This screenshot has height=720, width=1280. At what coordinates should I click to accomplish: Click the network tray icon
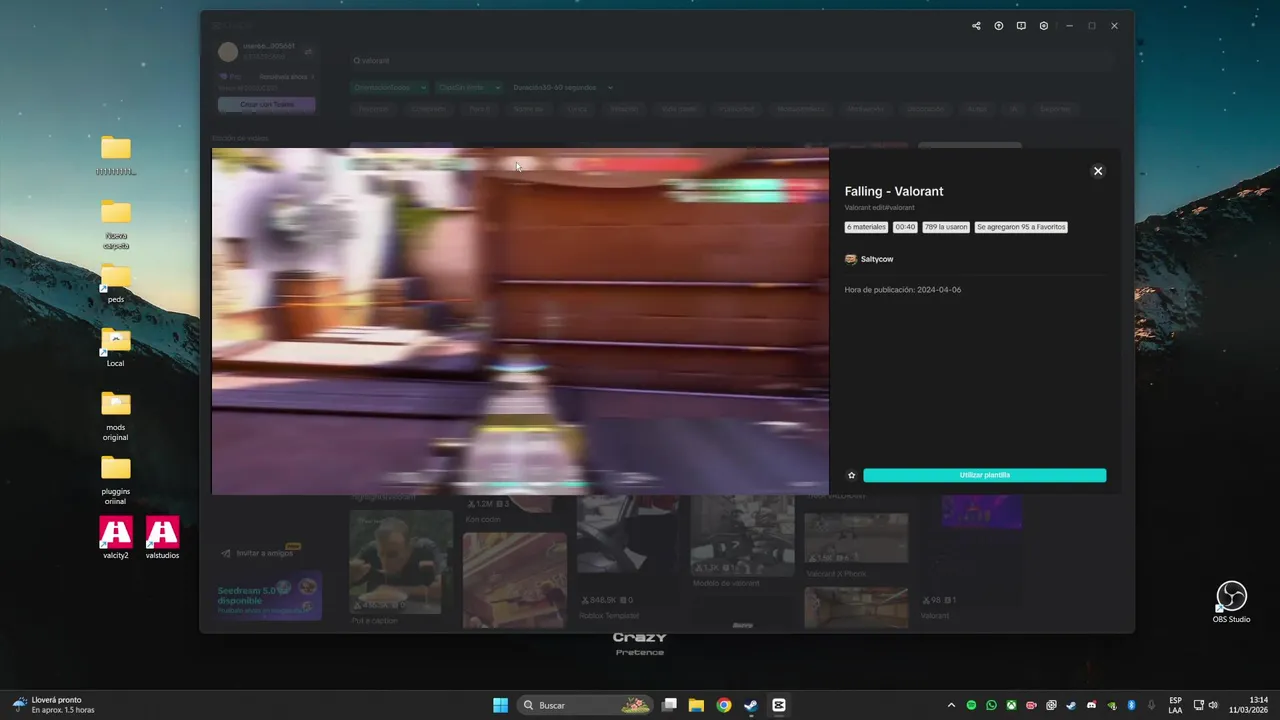click(x=1199, y=705)
